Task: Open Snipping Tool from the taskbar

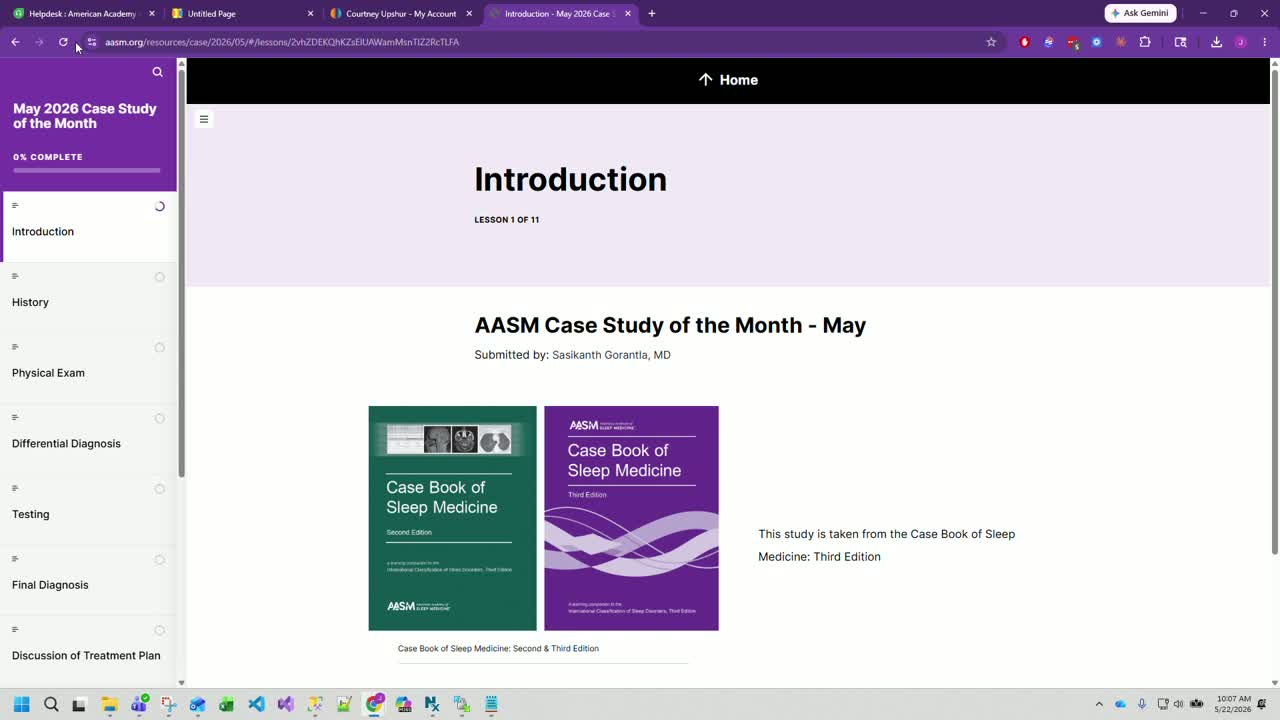Action: click(168, 704)
